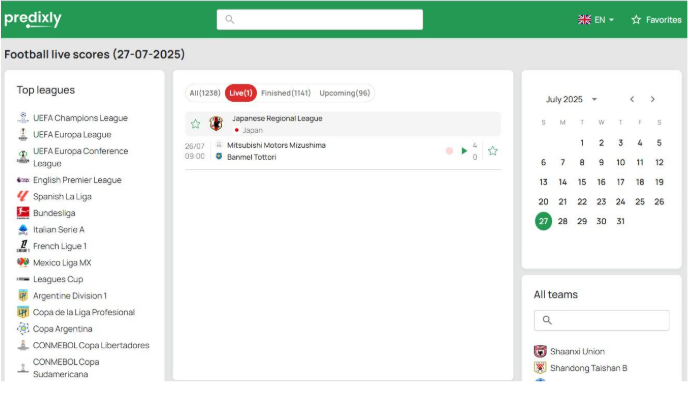Click the French Ligue 1 logo icon

point(23,246)
